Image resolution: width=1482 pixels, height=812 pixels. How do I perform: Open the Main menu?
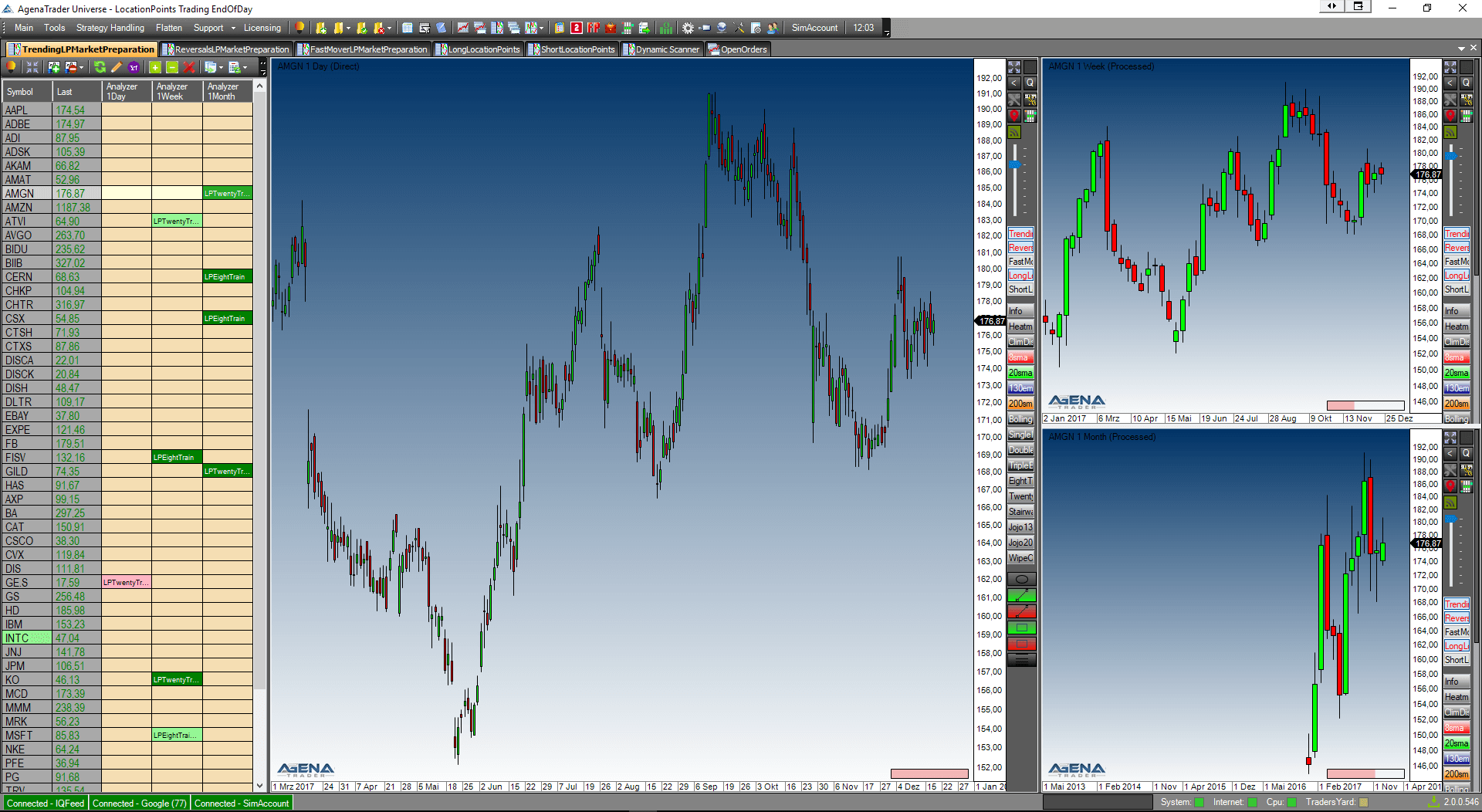click(x=24, y=28)
